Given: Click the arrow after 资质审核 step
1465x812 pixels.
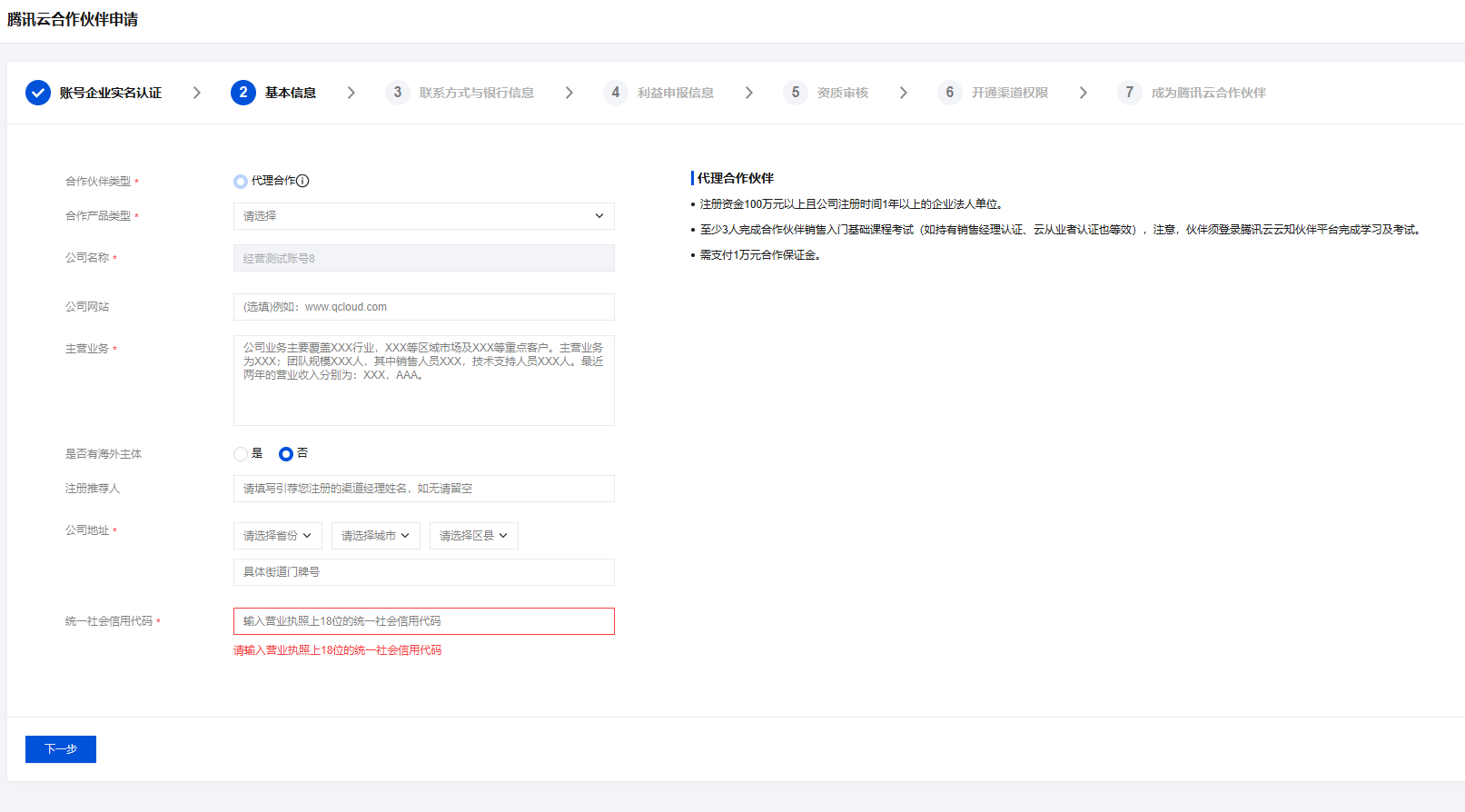Looking at the screenshot, I should click(904, 93).
